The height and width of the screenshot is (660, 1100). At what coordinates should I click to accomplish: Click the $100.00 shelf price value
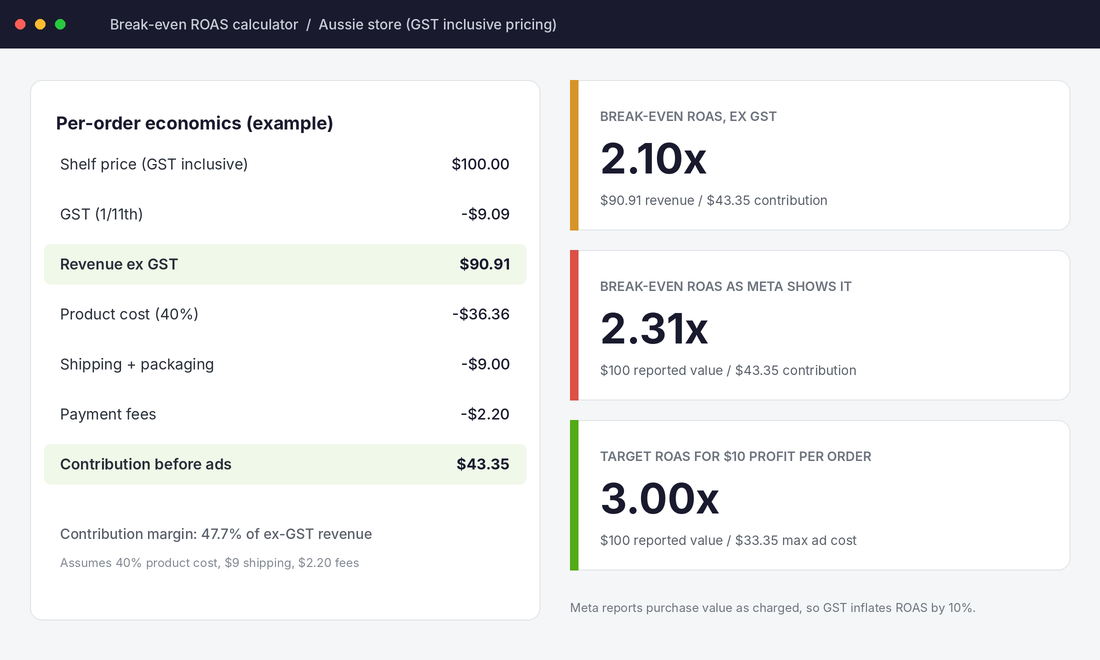tap(481, 164)
